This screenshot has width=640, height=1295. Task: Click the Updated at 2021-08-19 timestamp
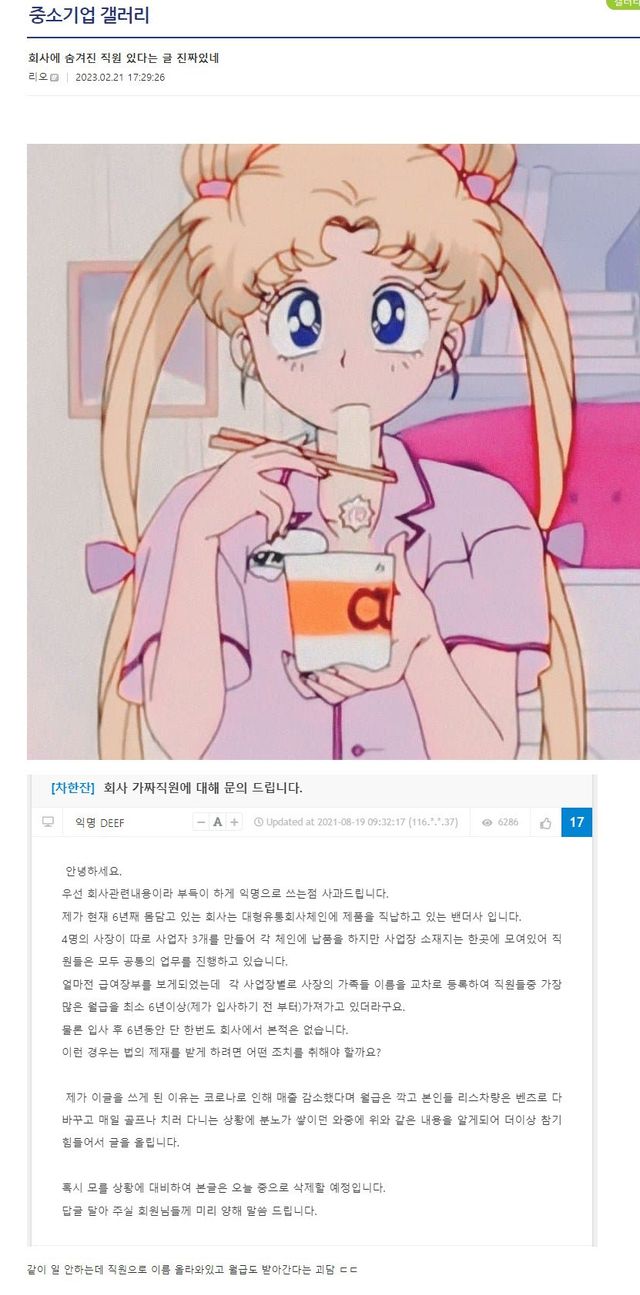(x=362, y=822)
